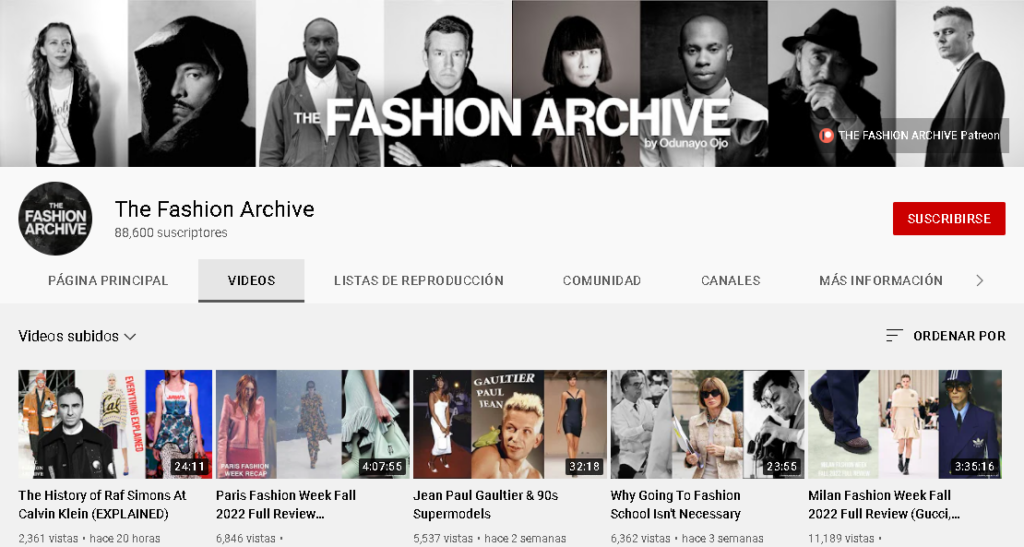
Task: Click the sort lines icon
Action: click(894, 336)
